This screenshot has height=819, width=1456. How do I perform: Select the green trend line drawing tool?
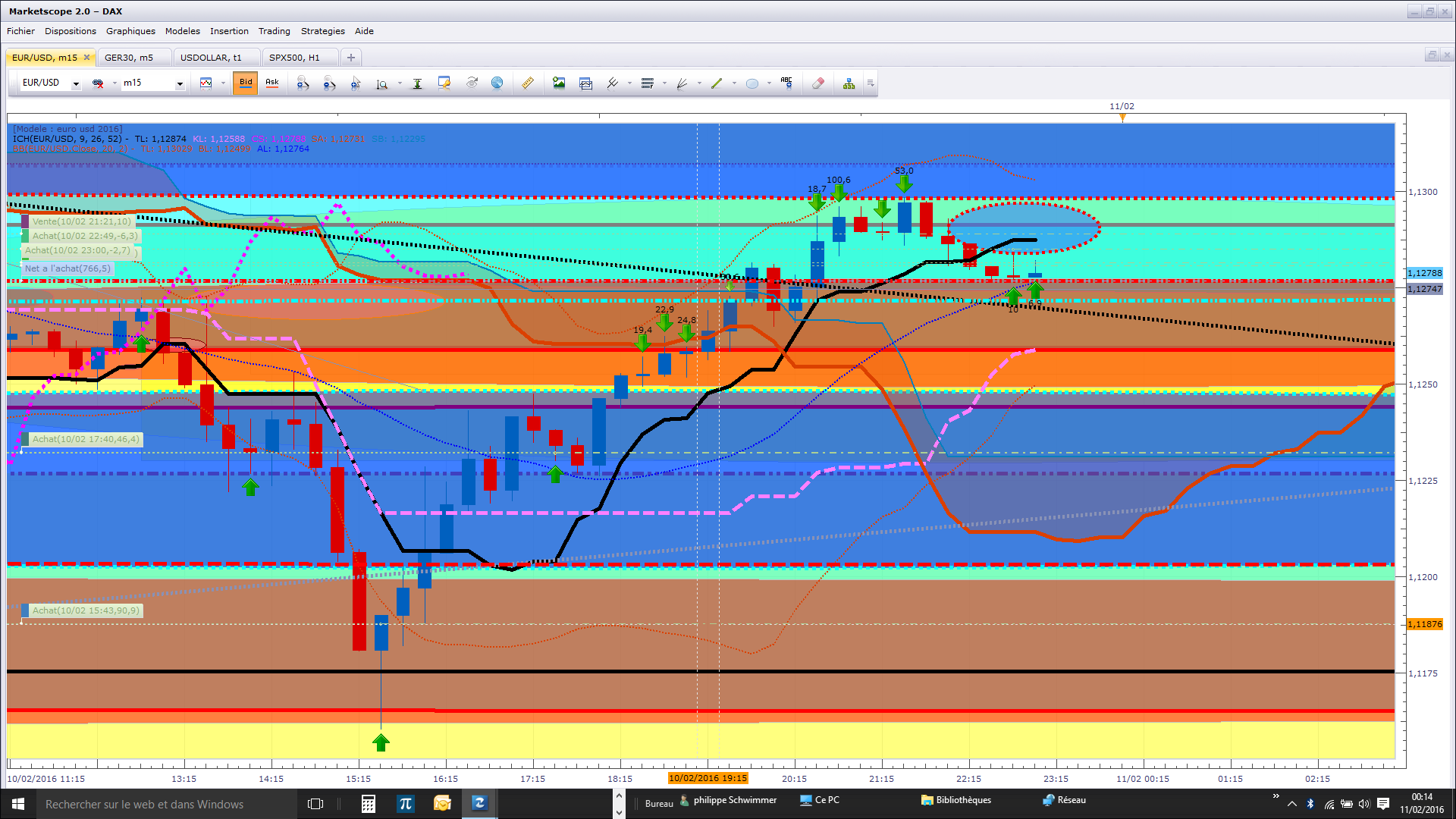pyautogui.click(x=717, y=83)
